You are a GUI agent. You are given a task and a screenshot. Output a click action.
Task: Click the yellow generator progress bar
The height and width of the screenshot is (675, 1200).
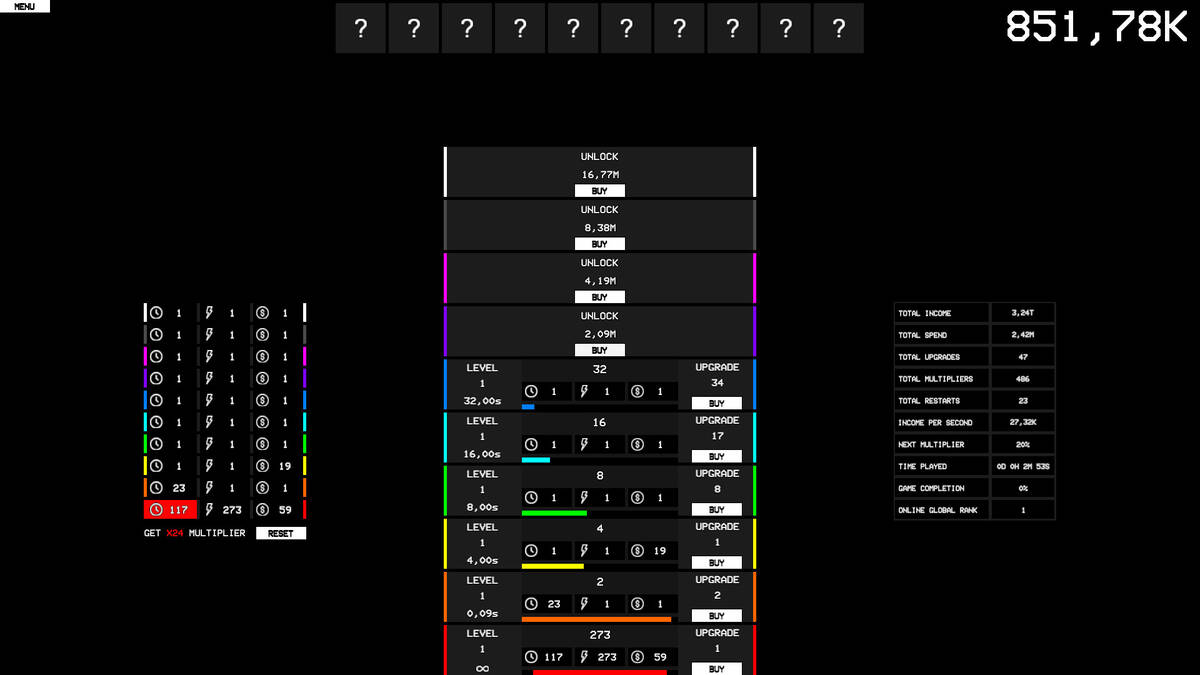[553, 566]
